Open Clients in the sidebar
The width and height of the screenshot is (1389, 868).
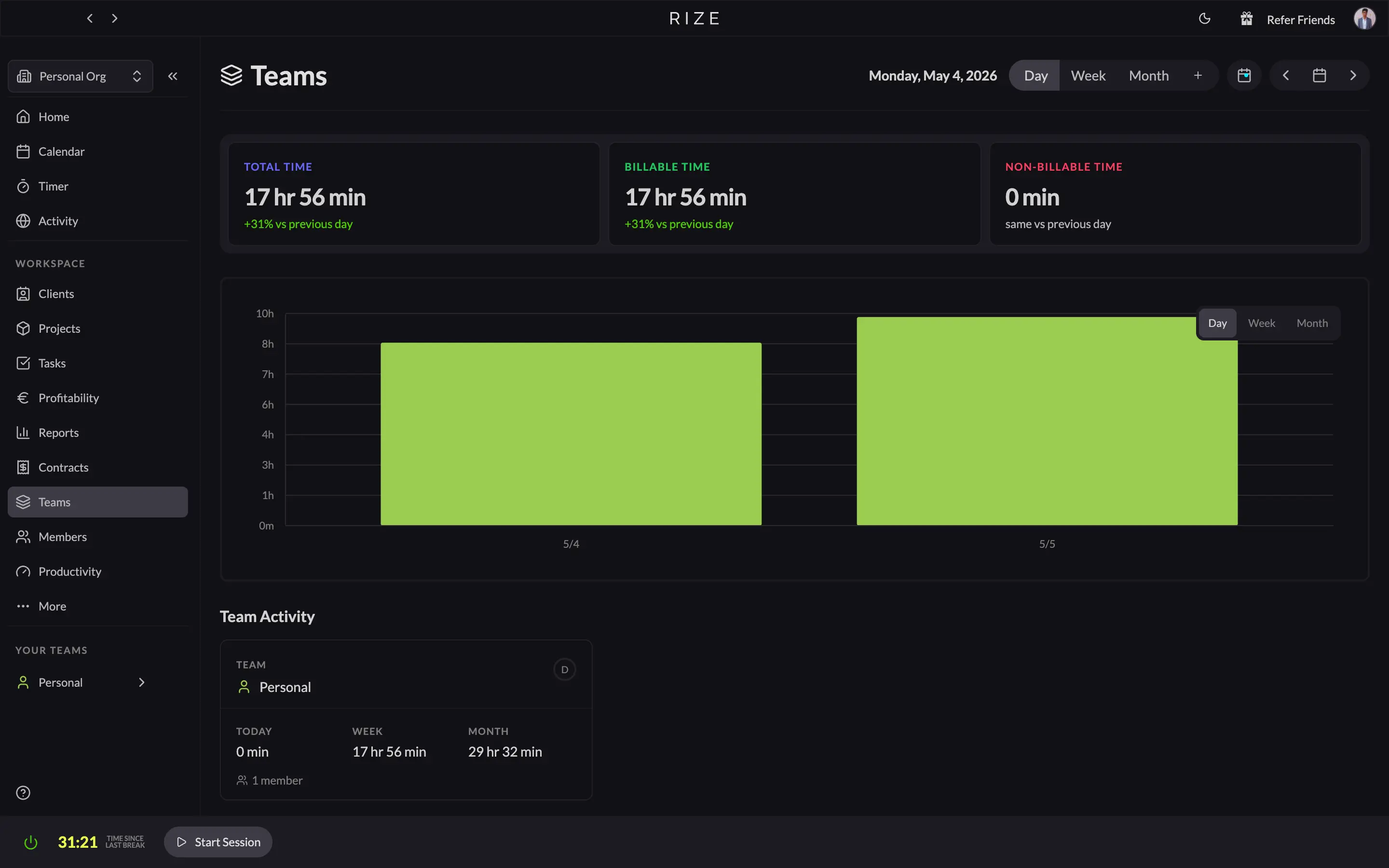coord(97,294)
